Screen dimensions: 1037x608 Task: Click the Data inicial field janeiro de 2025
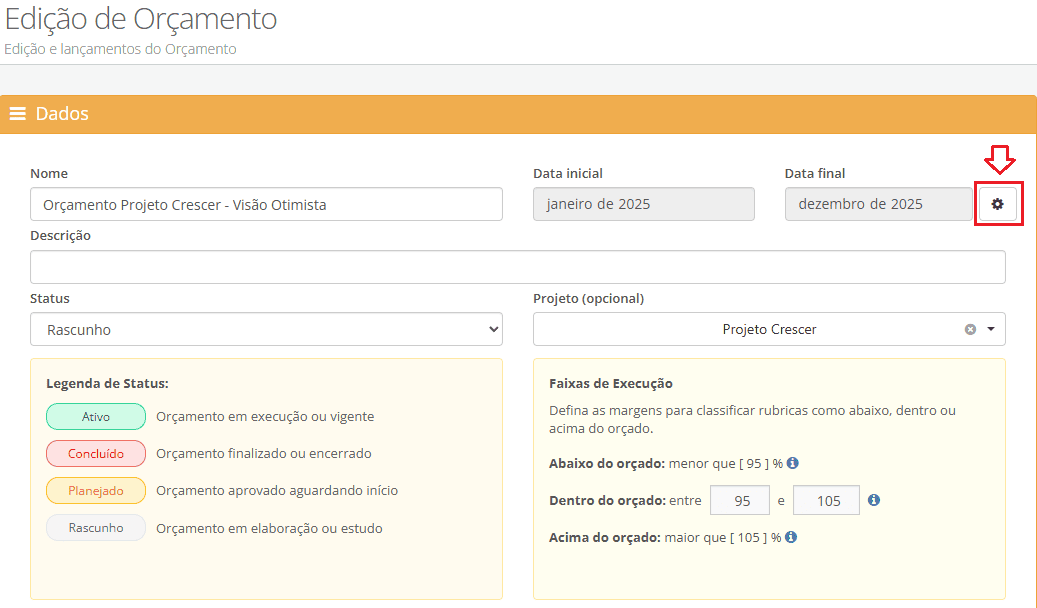(643, 204)
